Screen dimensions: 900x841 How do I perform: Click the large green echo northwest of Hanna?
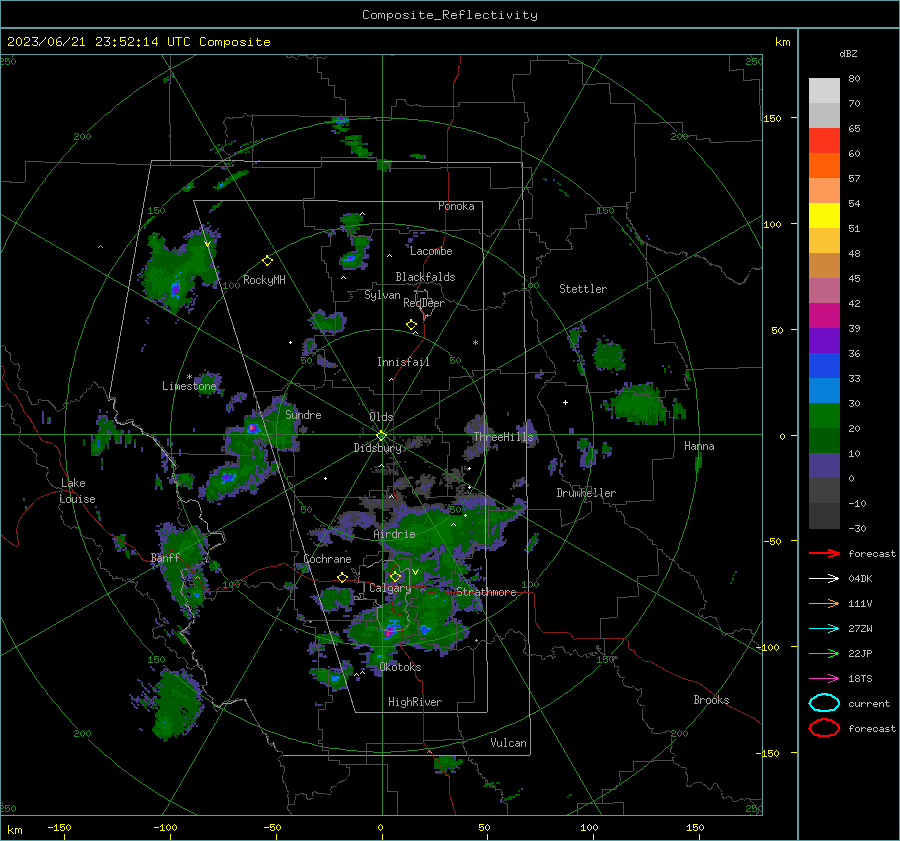640,404
